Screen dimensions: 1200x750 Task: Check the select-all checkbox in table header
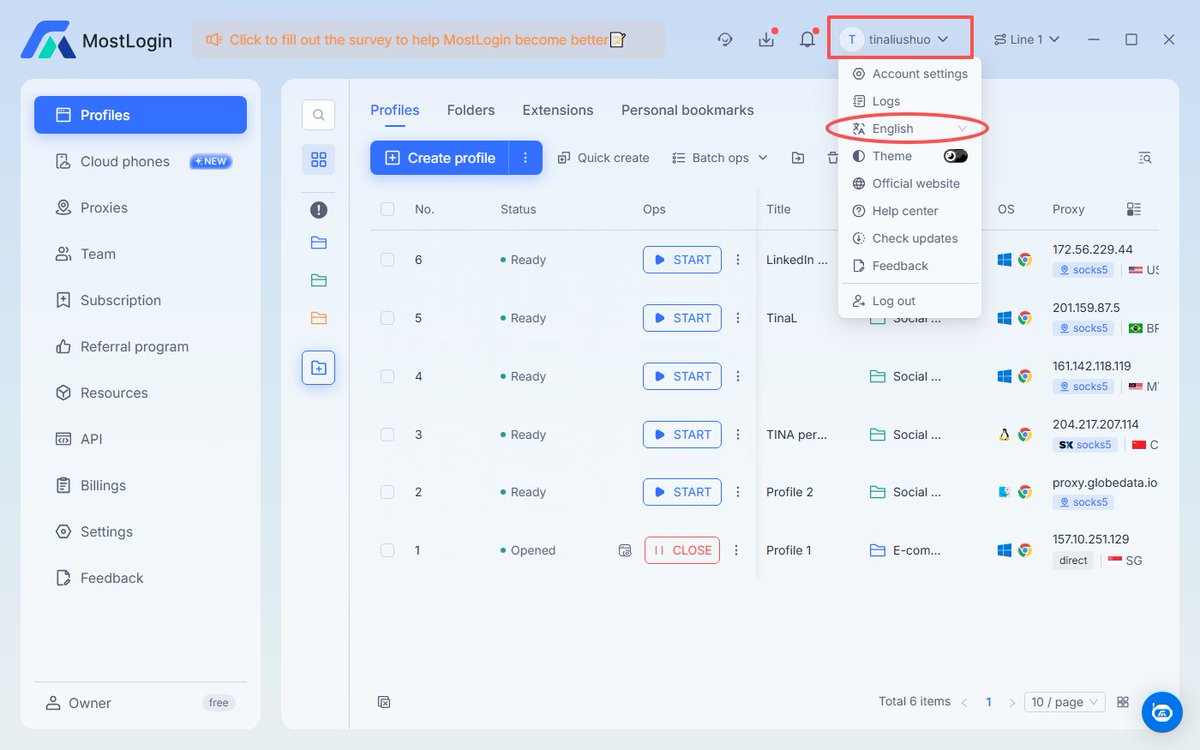[x=387, y=209]
